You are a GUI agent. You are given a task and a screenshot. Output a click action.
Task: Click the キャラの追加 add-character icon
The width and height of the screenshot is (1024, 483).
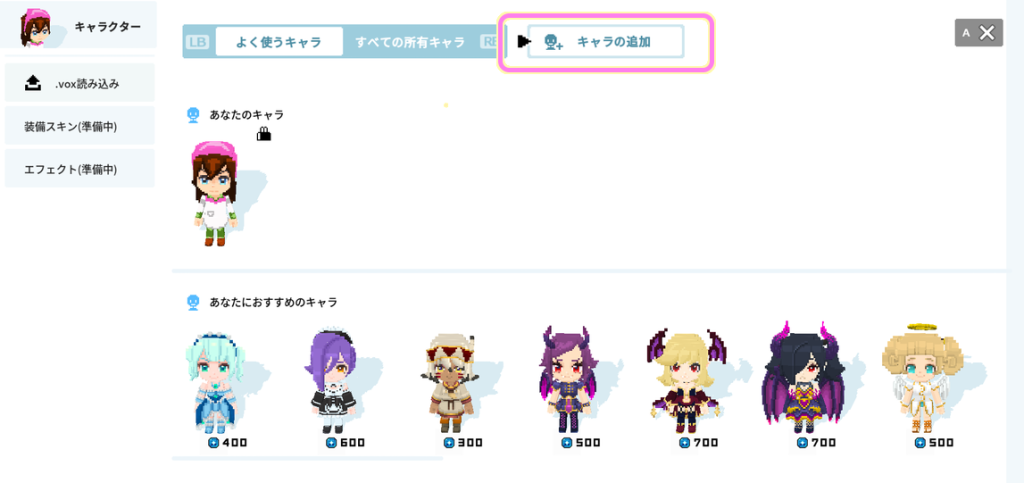pyautogui.click(x=553, y=42)
